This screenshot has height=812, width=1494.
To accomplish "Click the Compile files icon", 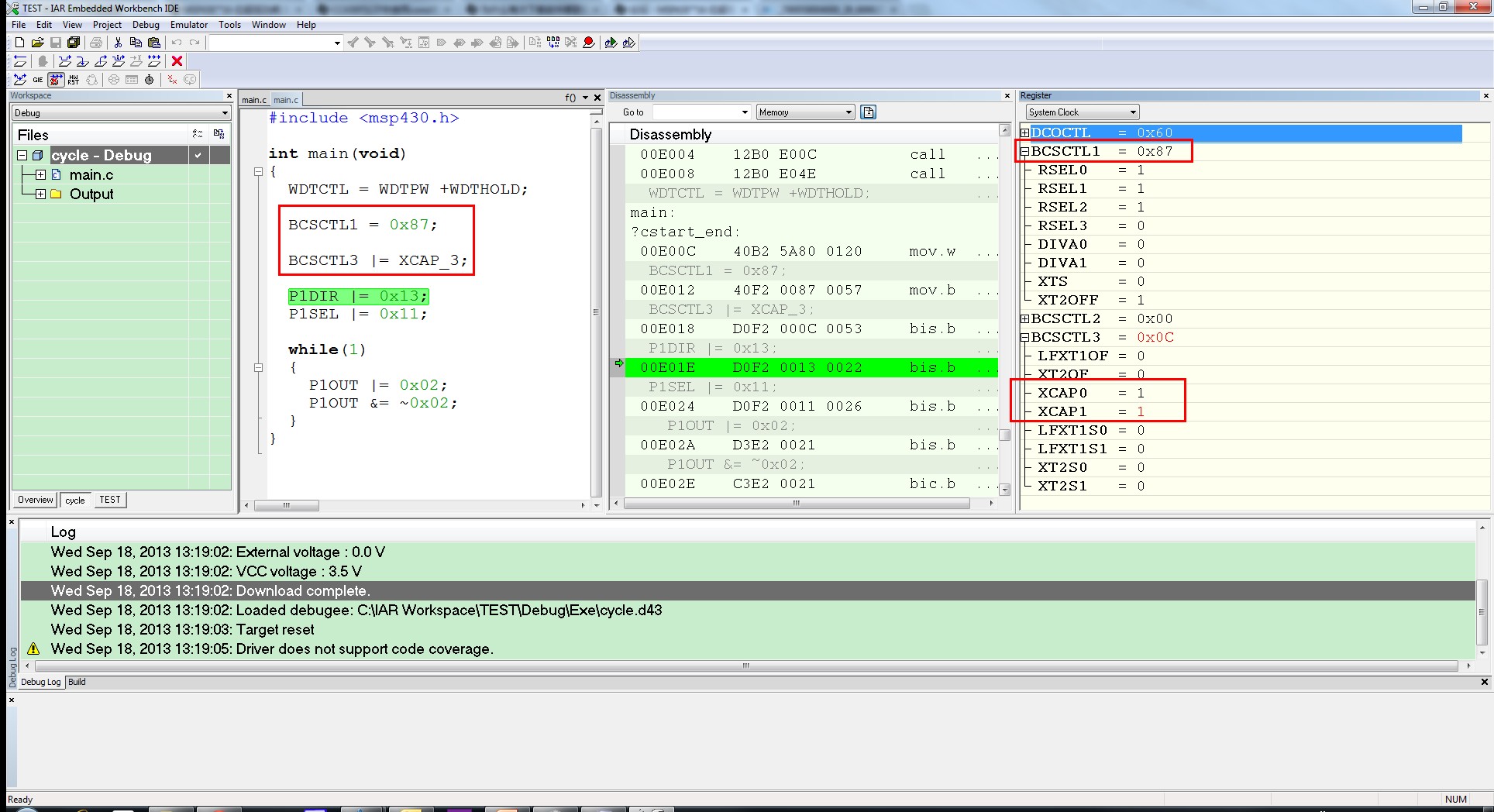I will pos(535,43).
